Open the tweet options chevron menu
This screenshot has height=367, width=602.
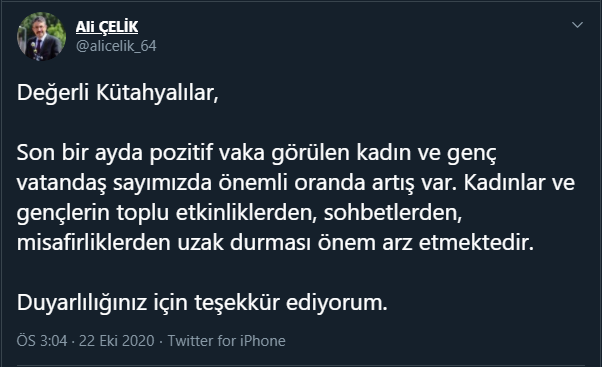pyautogui.click(x=577, y=25)
